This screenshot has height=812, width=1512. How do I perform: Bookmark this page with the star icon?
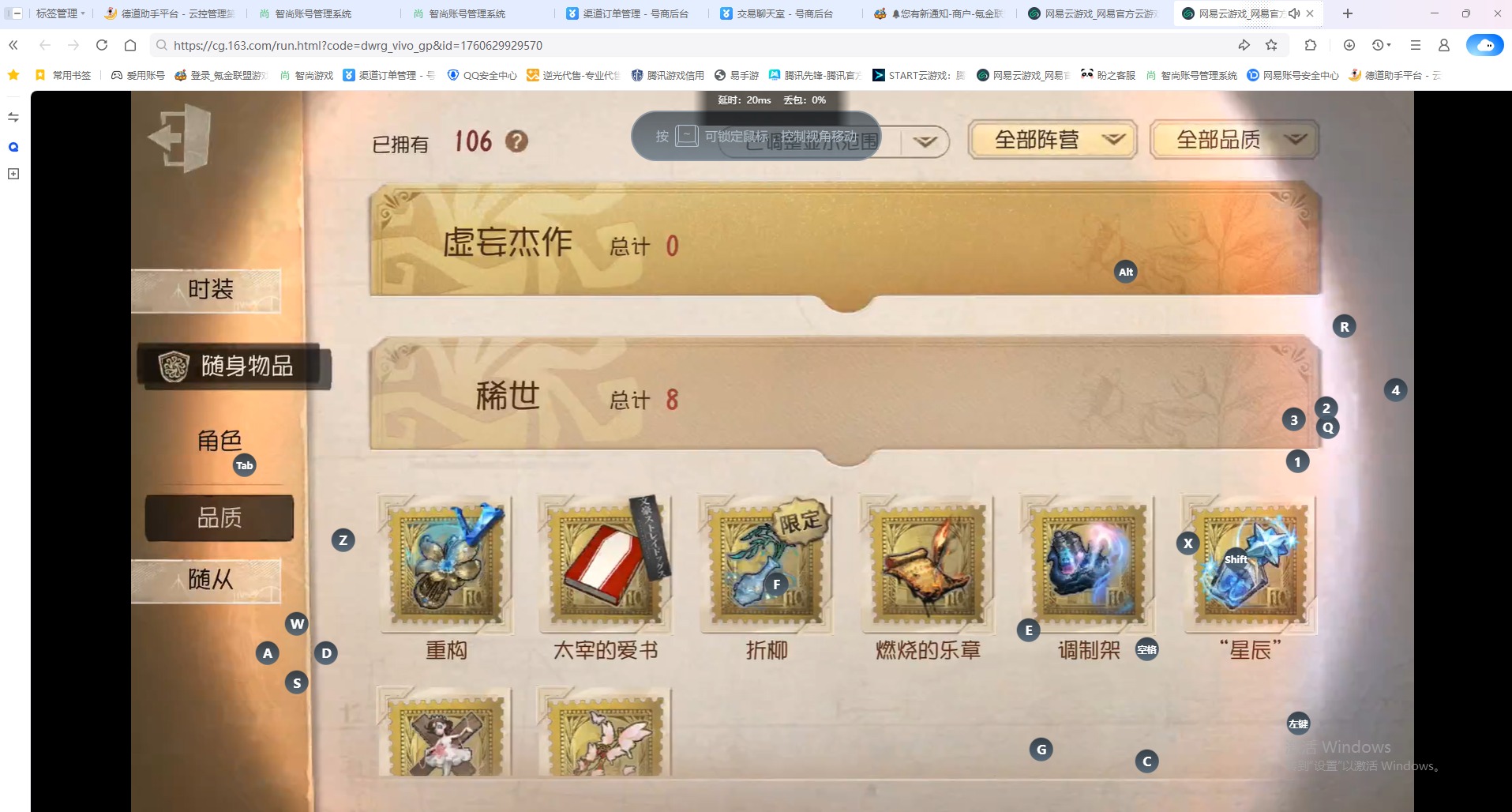(1271, 45)
